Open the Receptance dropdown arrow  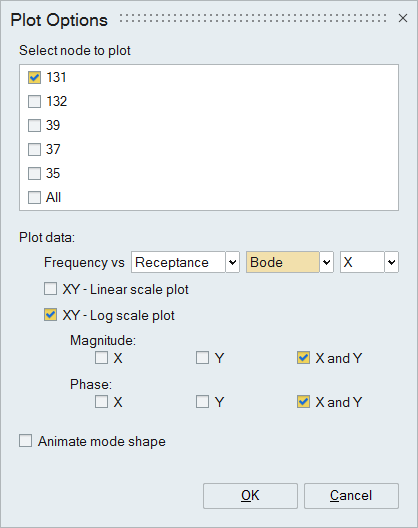click(232, 262)
